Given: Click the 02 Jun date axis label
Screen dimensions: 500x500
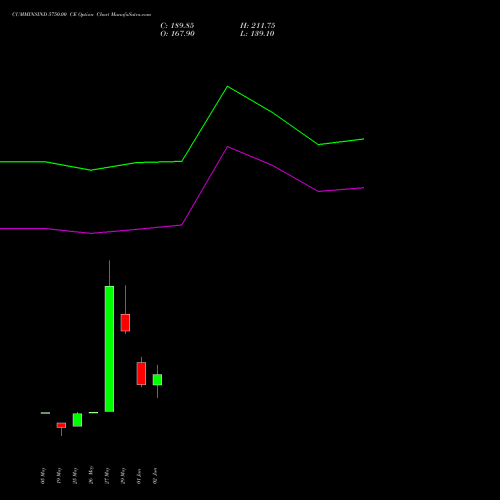Looking at the screenshot, I should point(155,476).
